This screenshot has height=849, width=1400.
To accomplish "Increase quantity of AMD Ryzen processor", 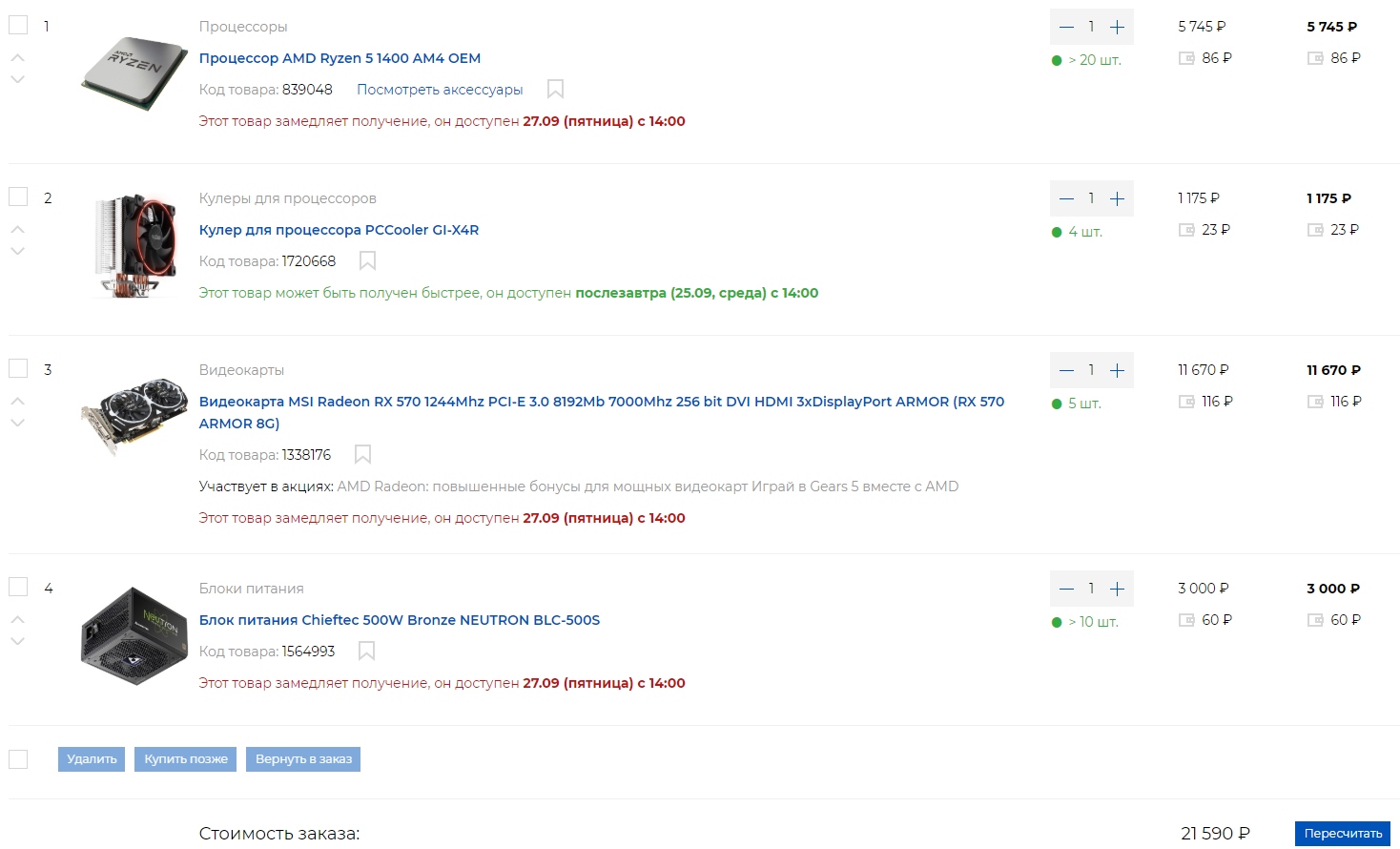I will (1117, 27).
